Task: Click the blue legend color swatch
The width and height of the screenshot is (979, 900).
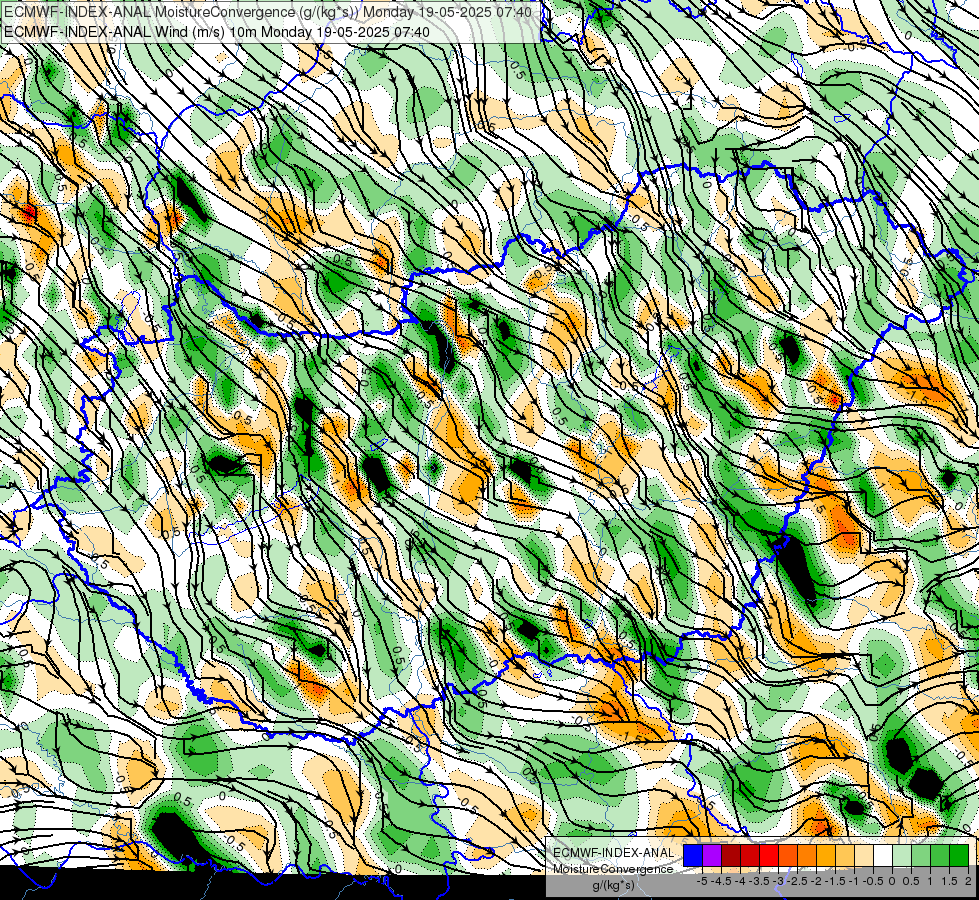Action: (x=693, y=855)
